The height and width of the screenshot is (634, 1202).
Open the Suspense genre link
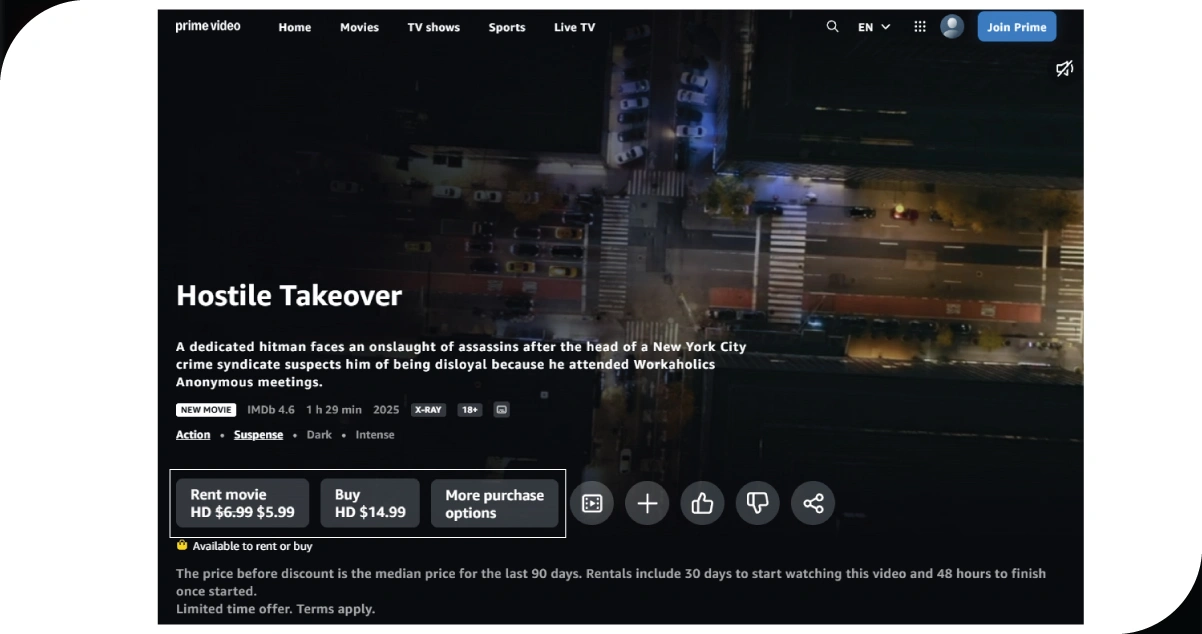click(258, 435)
